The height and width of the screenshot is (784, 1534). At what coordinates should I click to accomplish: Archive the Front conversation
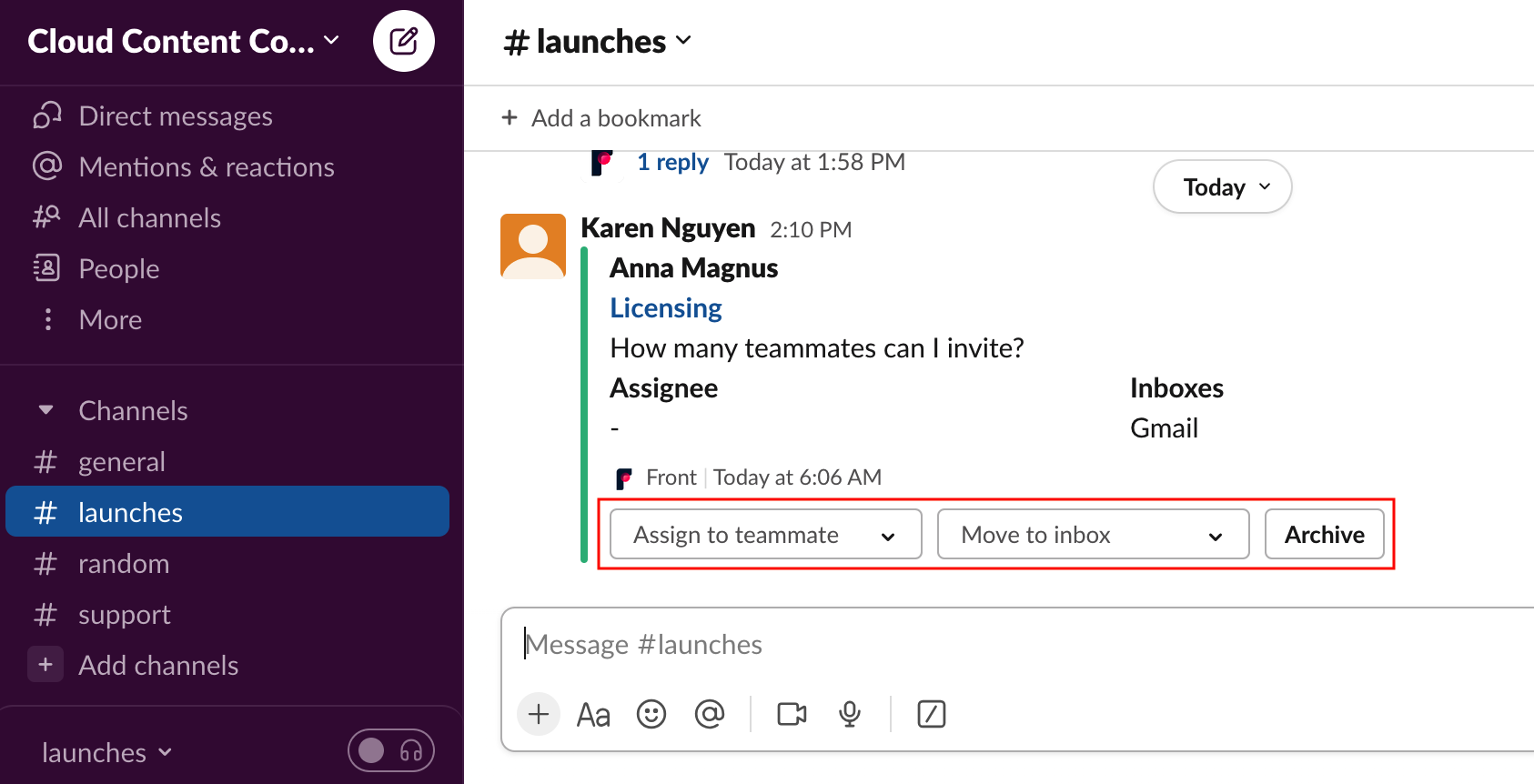point(1324,534)
